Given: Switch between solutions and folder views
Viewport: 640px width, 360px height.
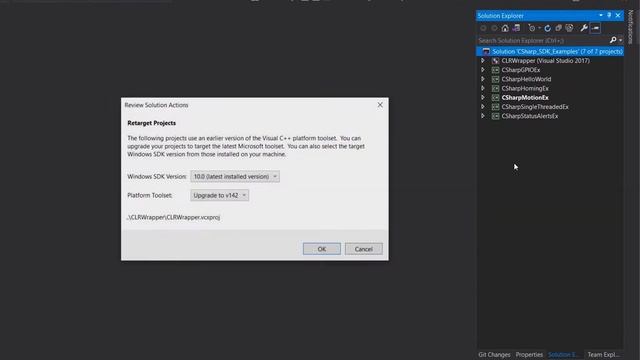Looking at the screenshot, I should [x=516, y=28].
